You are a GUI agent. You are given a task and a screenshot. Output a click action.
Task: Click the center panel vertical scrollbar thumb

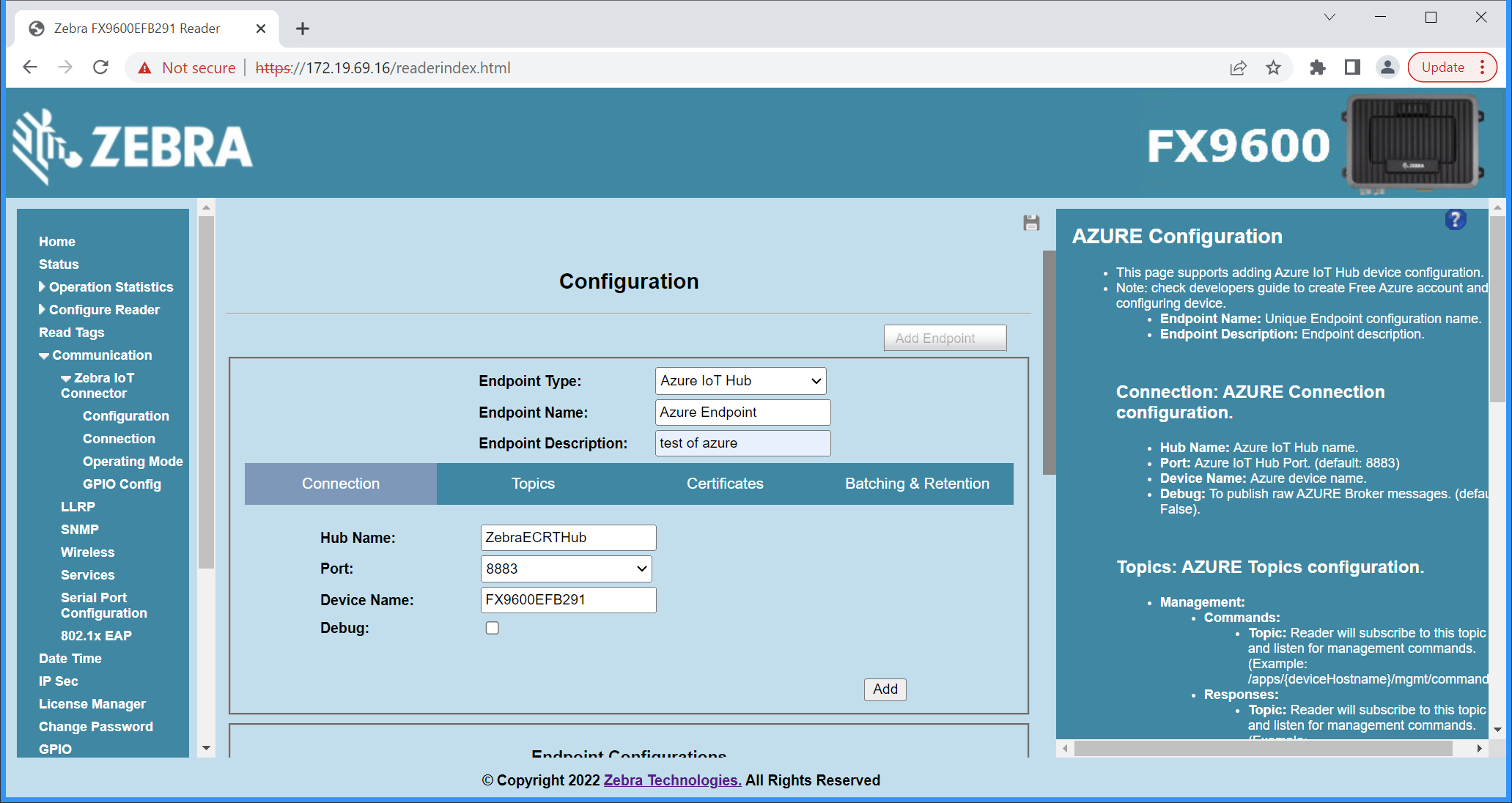pyautogui.click(x=1050, y=363)
